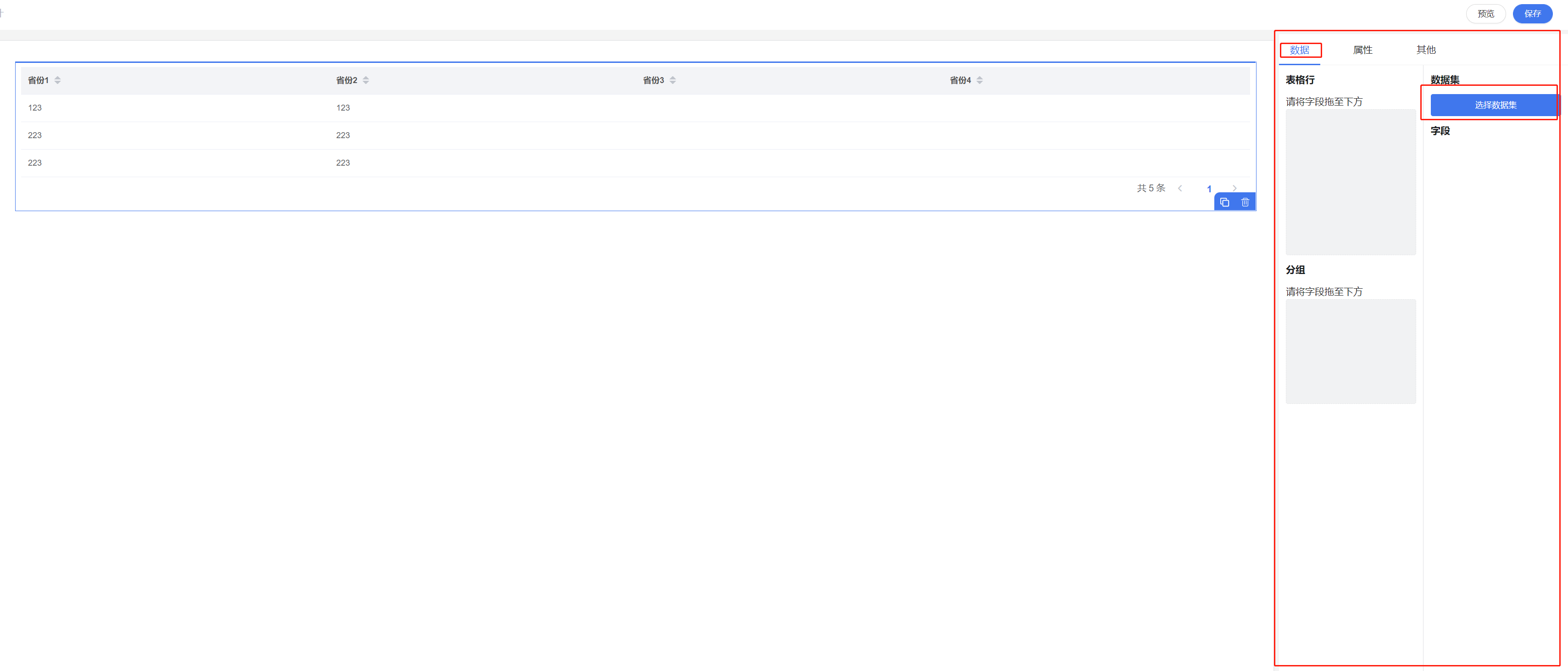
Task: Switch to the 其他 tab
Action: [x=1426, y=50]
